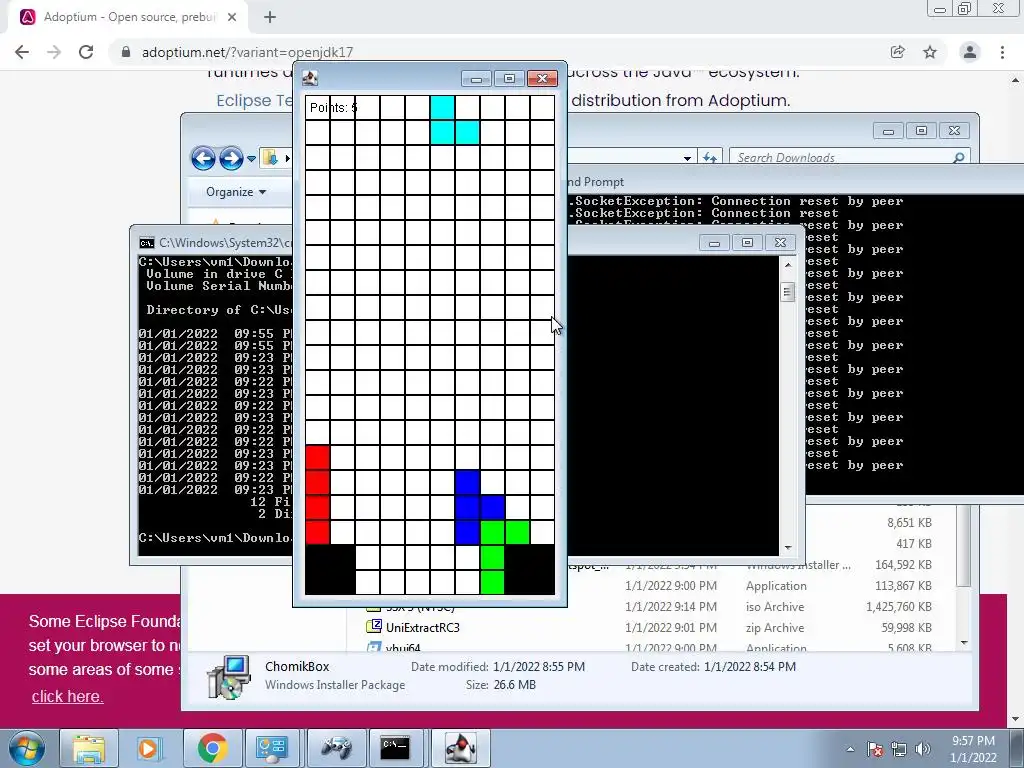
Task: Click the '8,651 KB' size cell
Action: tap(909, 523)
